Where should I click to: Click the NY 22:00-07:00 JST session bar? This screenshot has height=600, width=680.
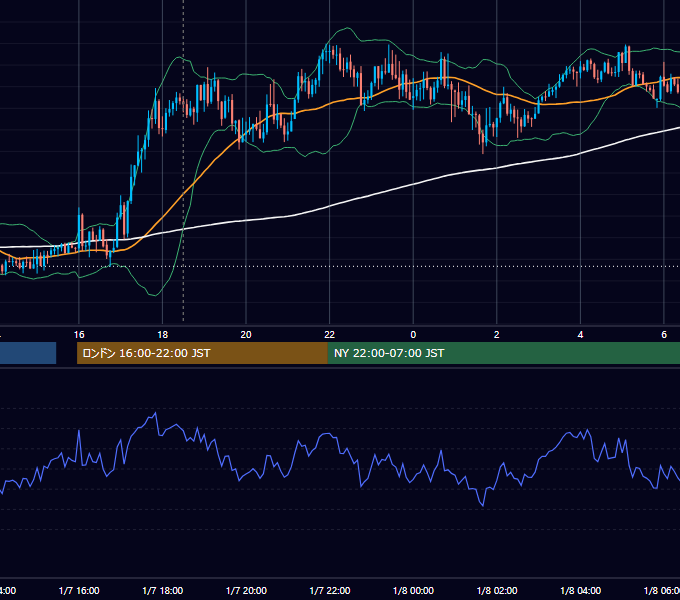click(504, 353)
